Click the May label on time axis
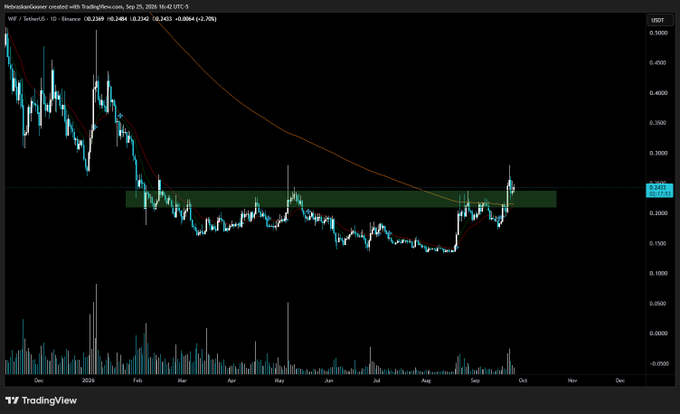Screen dimensions: 680x414 279,381
